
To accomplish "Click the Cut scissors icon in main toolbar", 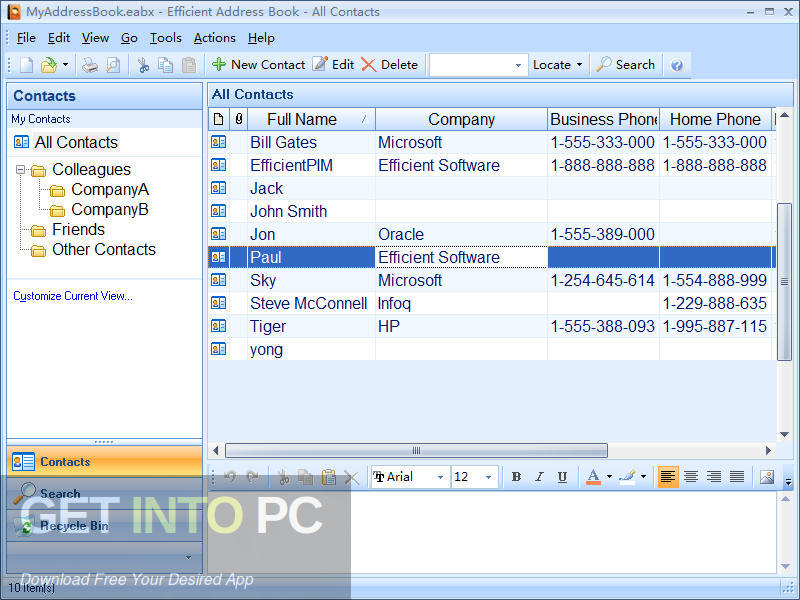I will click(x=143, y=65).
